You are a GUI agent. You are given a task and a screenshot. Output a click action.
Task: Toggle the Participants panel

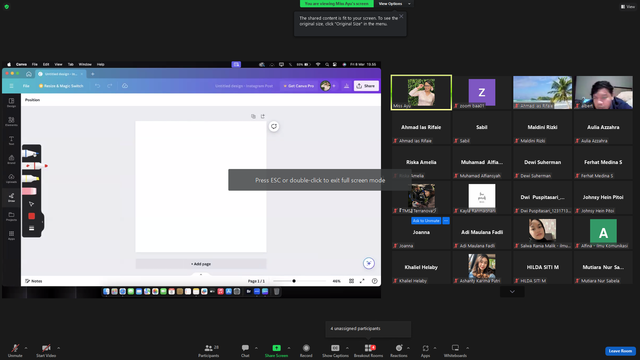tap(209, 350)
